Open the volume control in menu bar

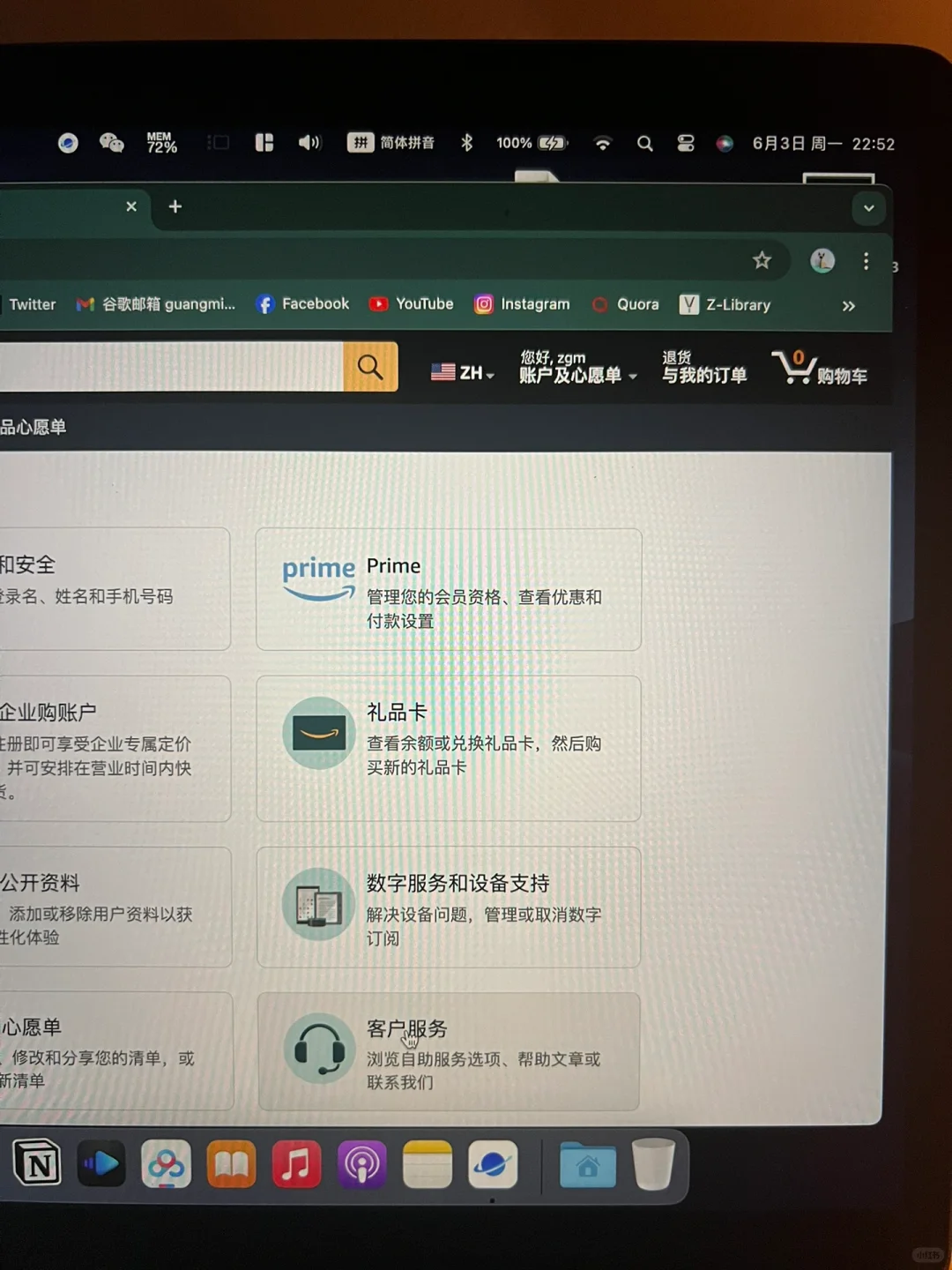pos(309,142)
